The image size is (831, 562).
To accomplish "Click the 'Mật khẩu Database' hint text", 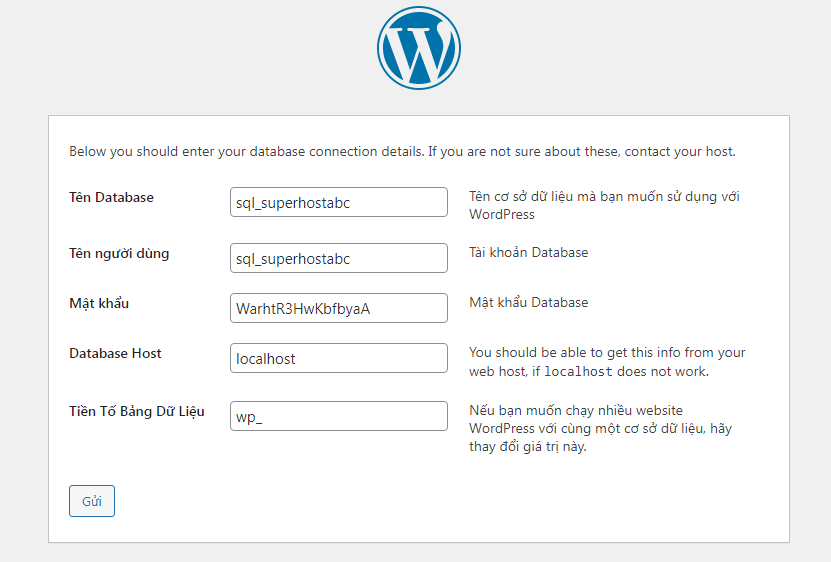I will click(528, 302).
